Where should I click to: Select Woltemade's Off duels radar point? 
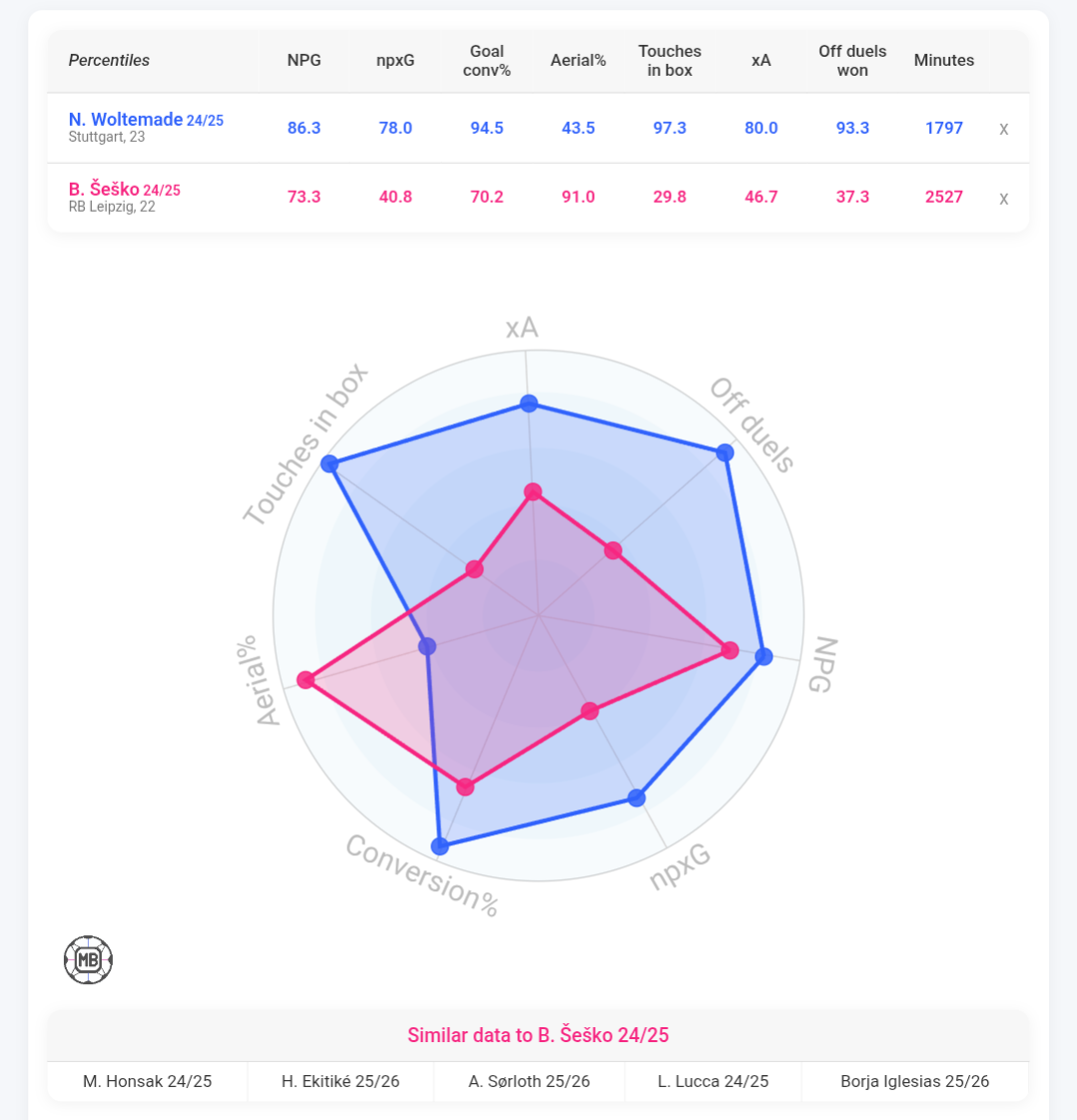(725, 452)
